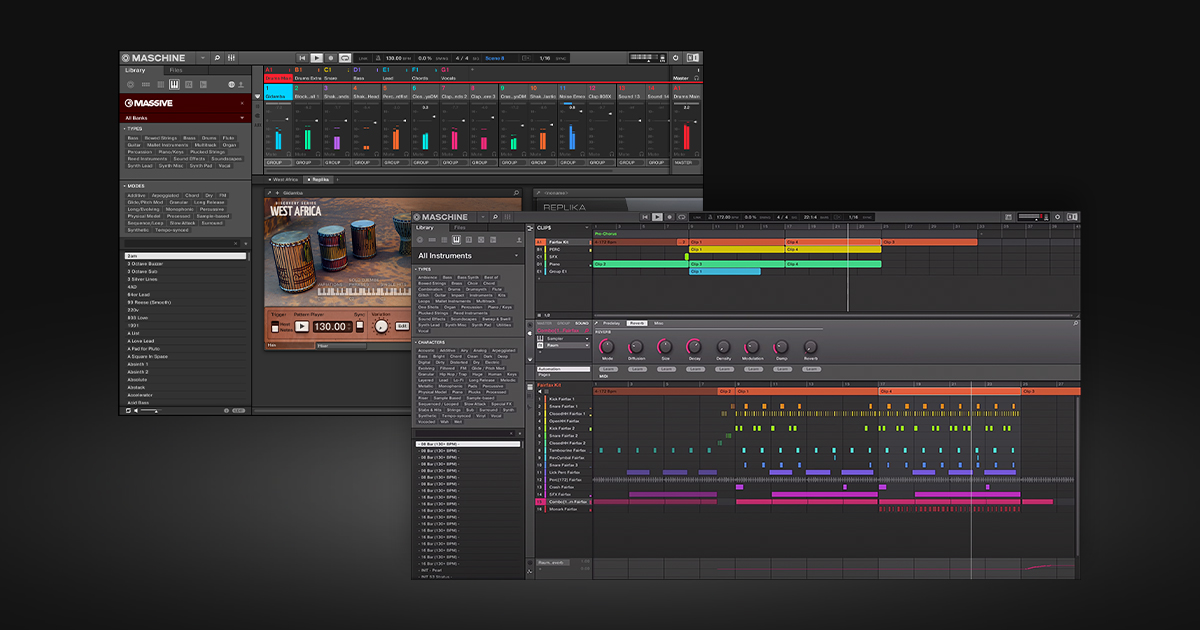
Task: Click the user content icon in back browser
Action: click(x=241, y=85)
